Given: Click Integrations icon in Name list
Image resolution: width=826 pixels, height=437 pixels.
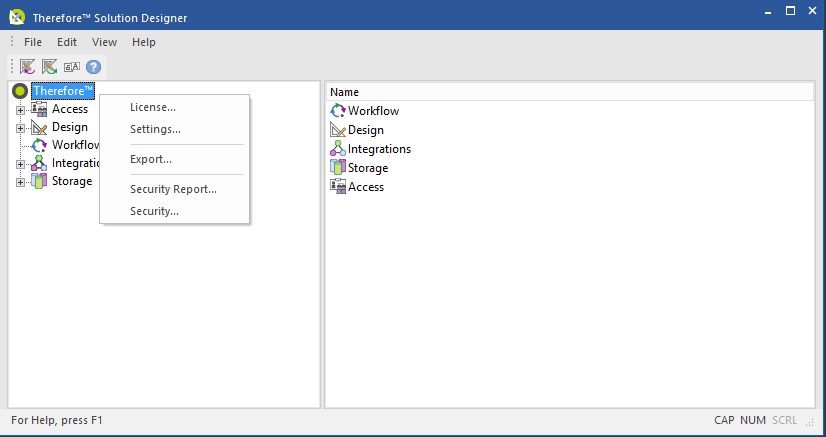Looking at the screenshot, I should coord(338,148).
